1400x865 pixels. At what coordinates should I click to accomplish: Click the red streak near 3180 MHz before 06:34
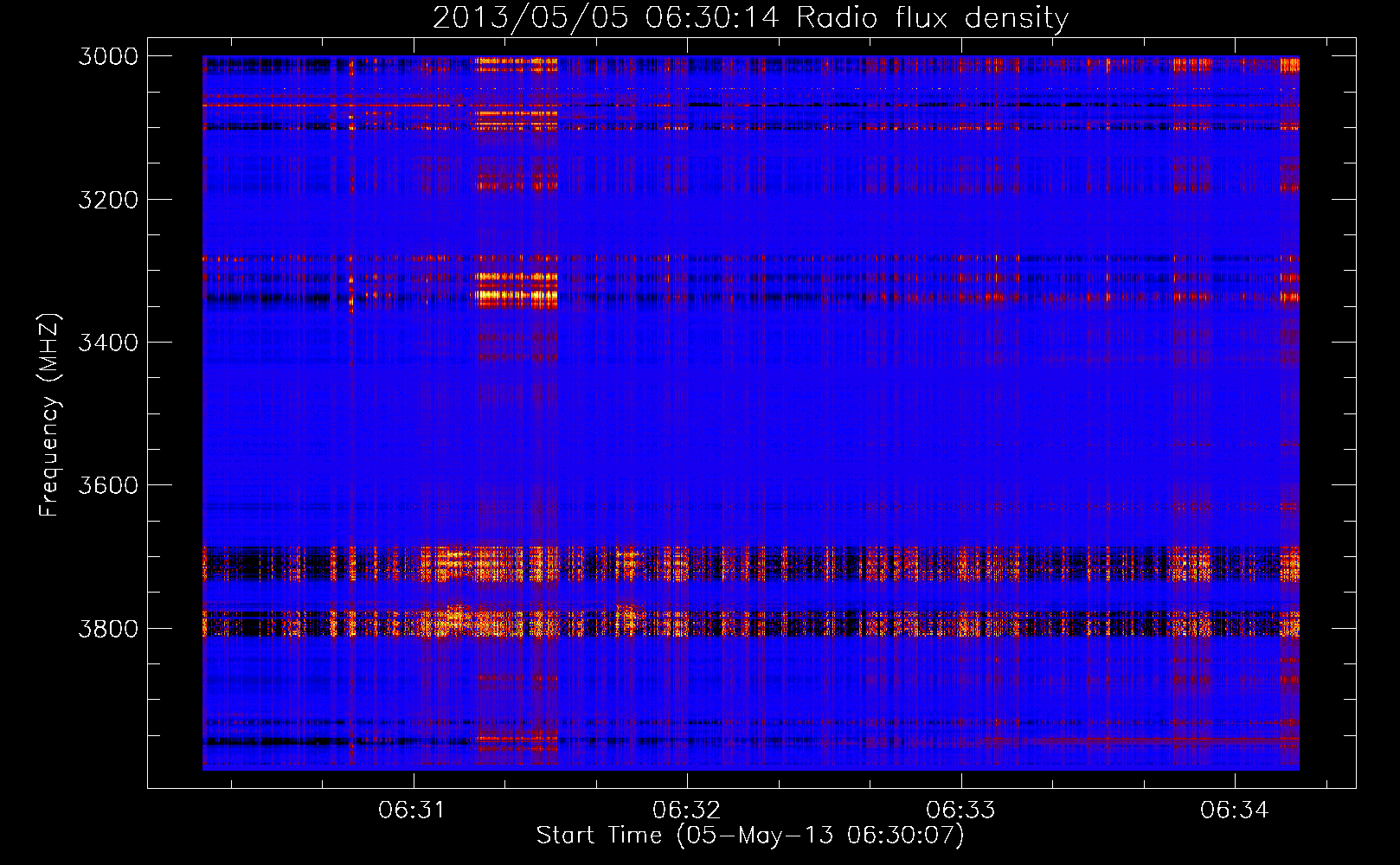pos(1192,186)
